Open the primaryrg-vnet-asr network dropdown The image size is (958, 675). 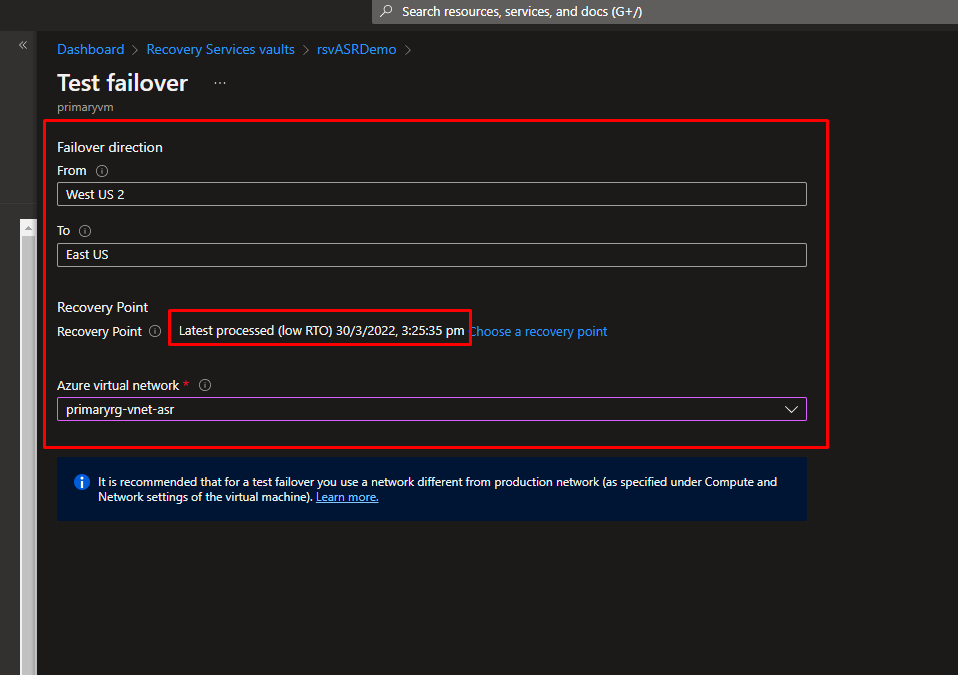(x=420, y=409)
